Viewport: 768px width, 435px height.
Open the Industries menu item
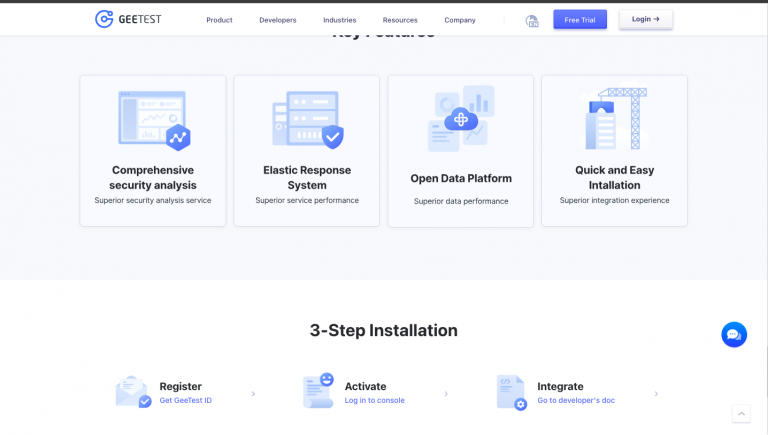tap(339, 20)
